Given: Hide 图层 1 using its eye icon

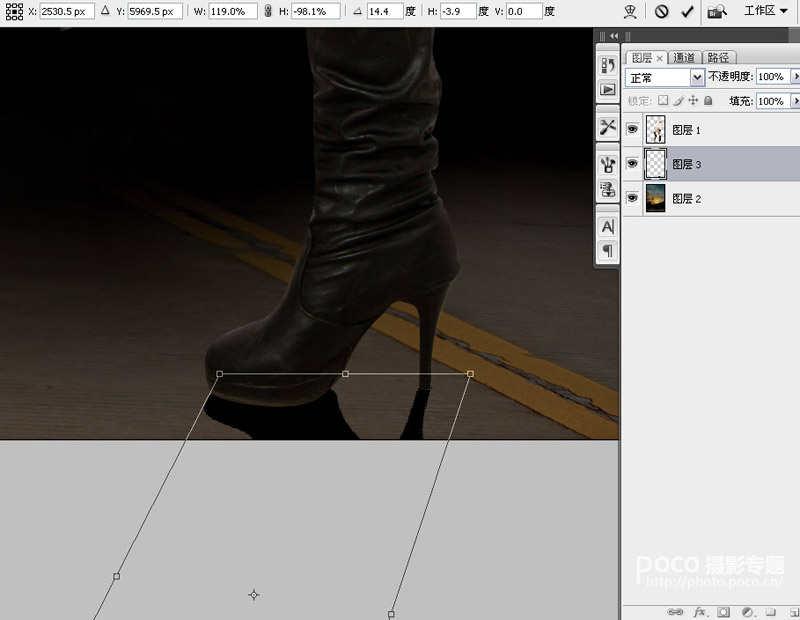Looking at the screenshot, I should click(x=632, y=130).
